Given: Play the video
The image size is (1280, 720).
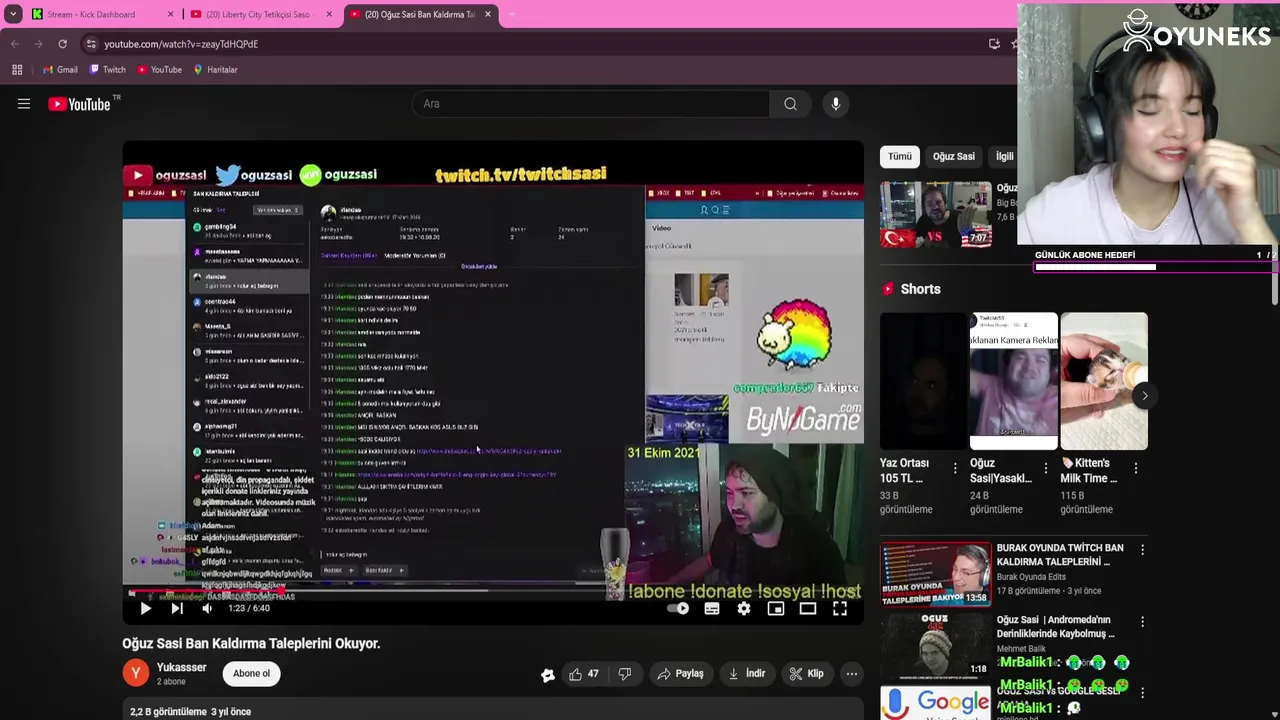Looking at the screenshot, I should tap(145, 608).
